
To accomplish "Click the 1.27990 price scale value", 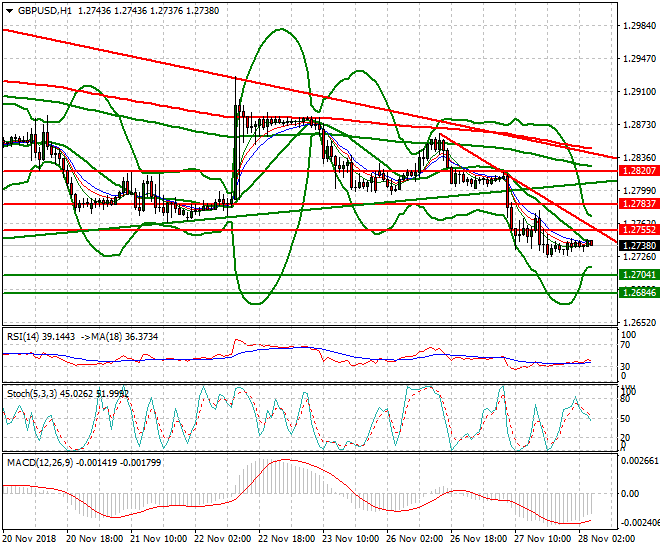I will [x=639, y=191].
